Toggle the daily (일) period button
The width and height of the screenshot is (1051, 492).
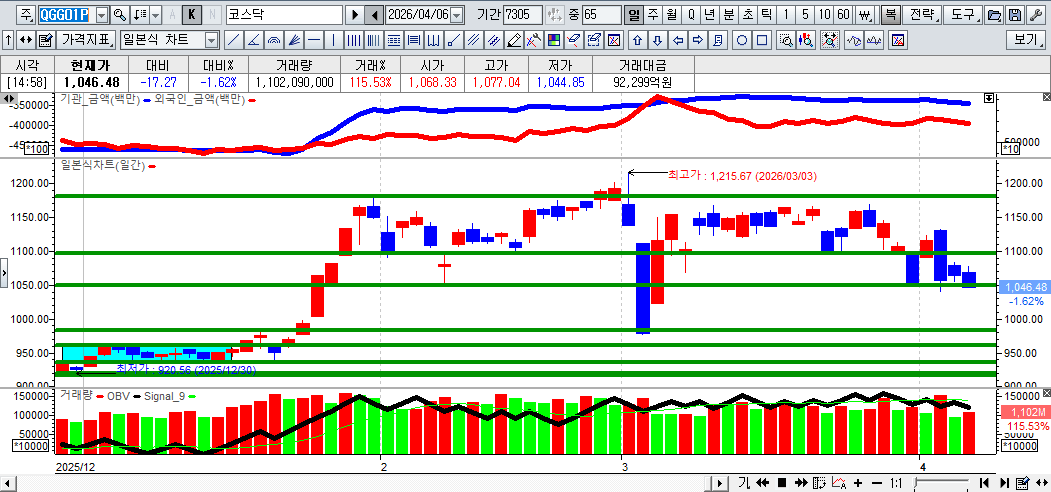pos(633,15)
